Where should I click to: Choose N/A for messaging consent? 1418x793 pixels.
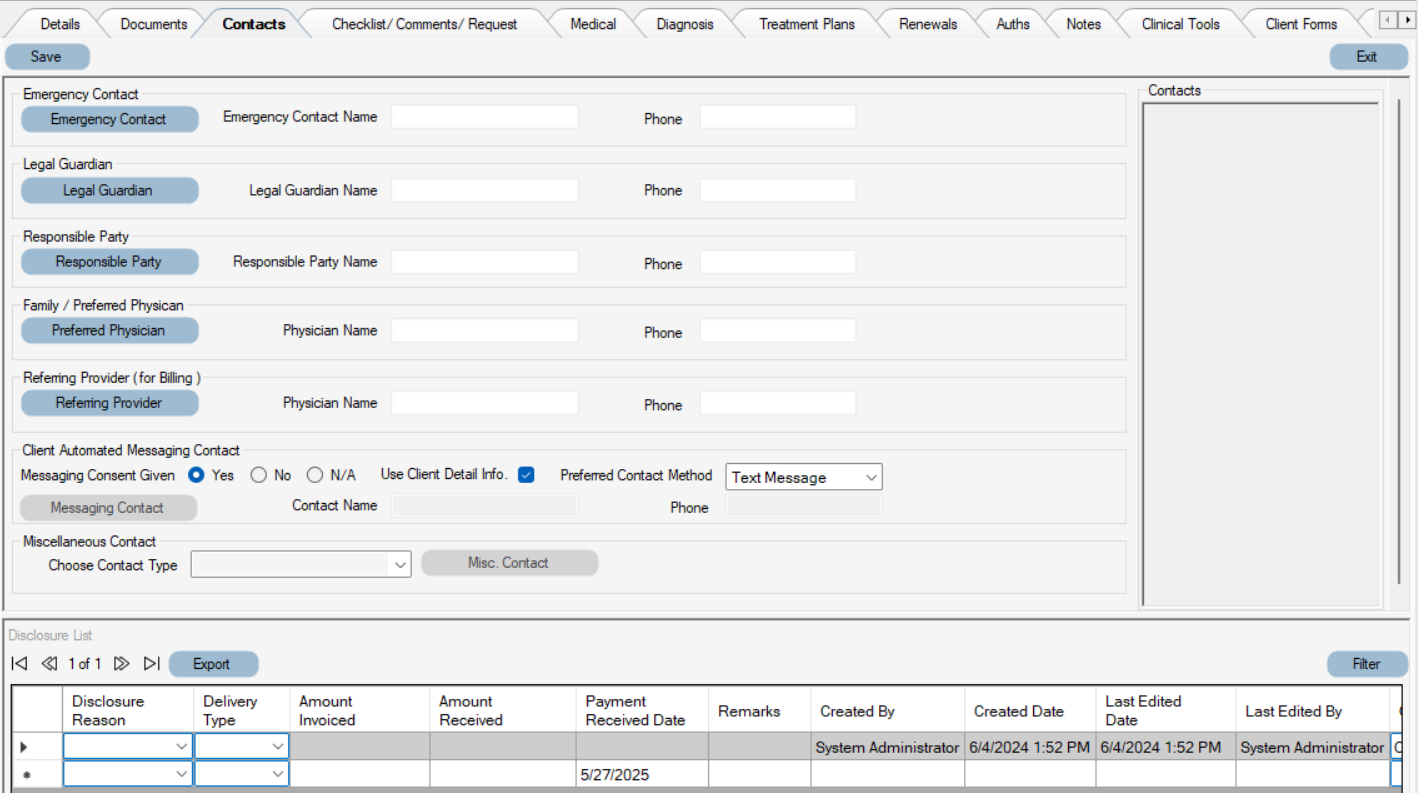[x=315, y=476]
